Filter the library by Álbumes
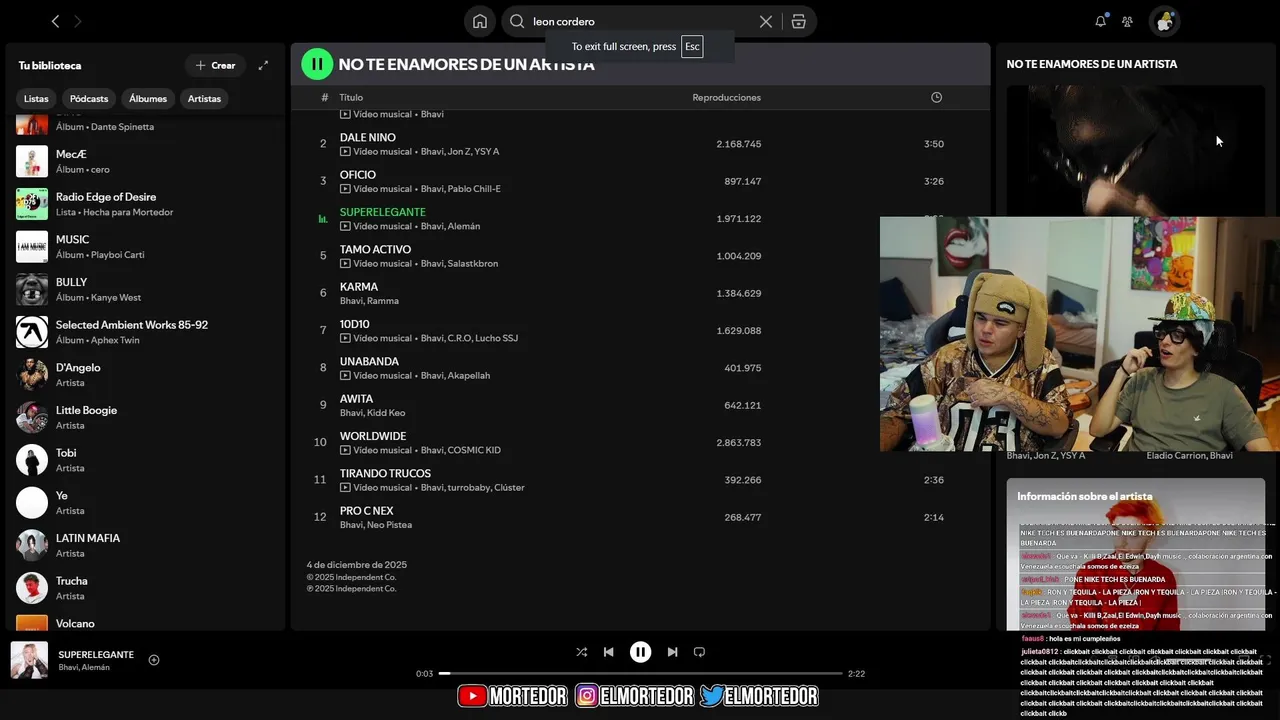Image resolution: width=1280 pixels, height=720 pixels. [148, 99]
